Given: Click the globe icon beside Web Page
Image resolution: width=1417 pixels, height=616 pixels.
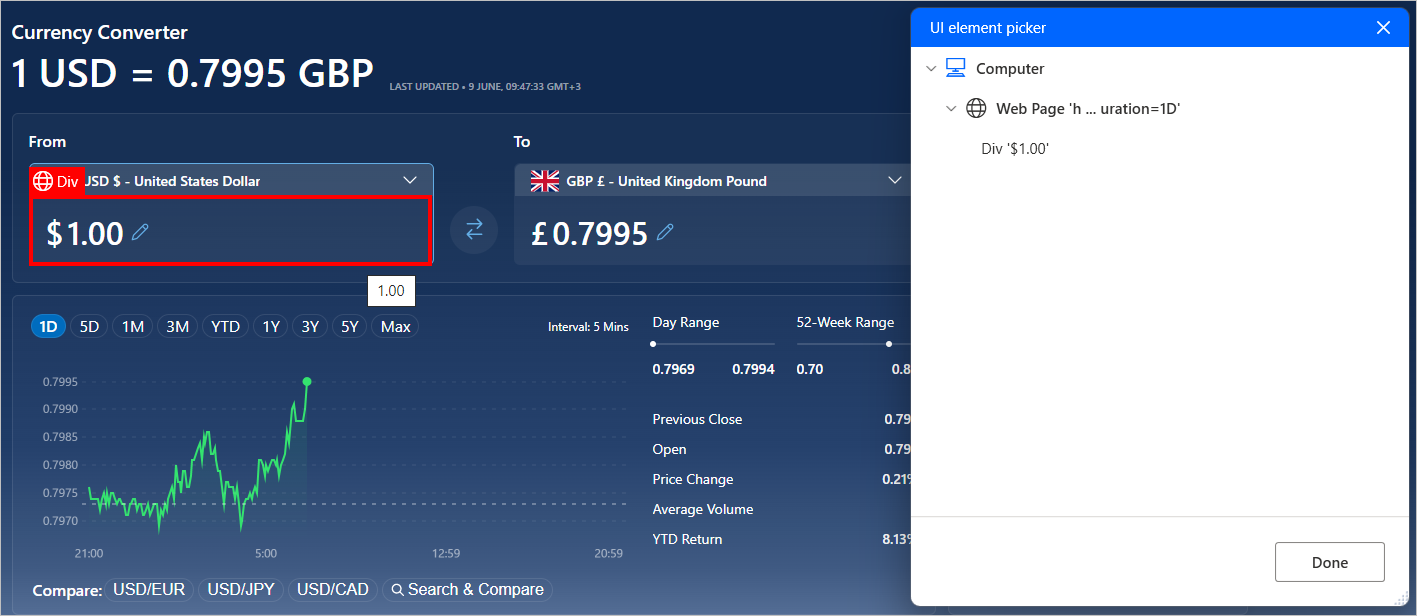Looking at the screenshot, I should click(976, 108).
